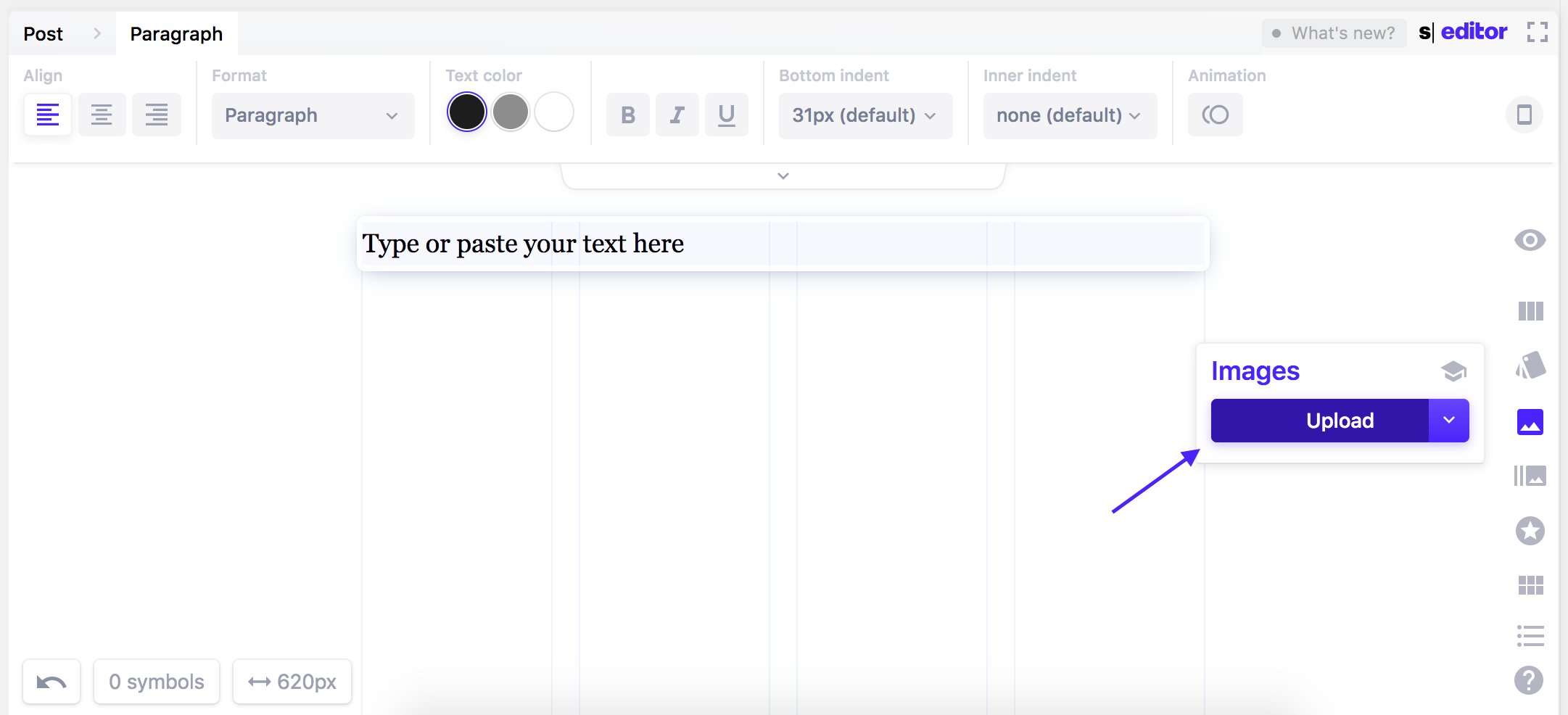The width and height of the screenshot is (1568, 715).
Task: Open the preview eye panel
Action: (1530, 240)
